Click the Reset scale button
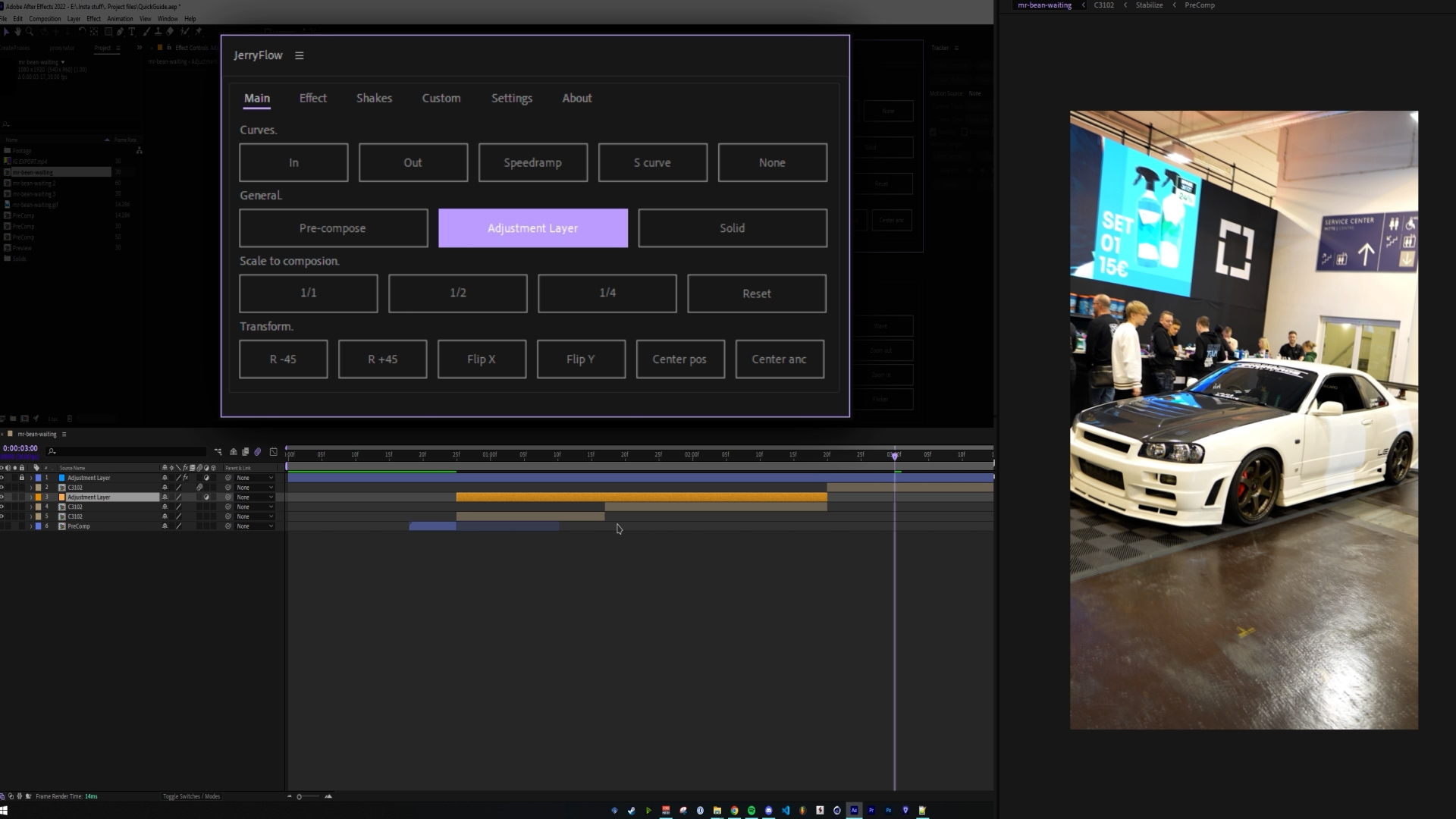The height and width of the screenshot is (819, 1456). [757, 293]
